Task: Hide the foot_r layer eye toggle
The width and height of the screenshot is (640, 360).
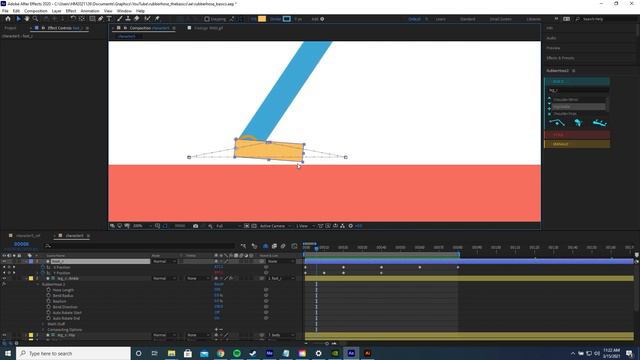Action: tap(4, 261)
